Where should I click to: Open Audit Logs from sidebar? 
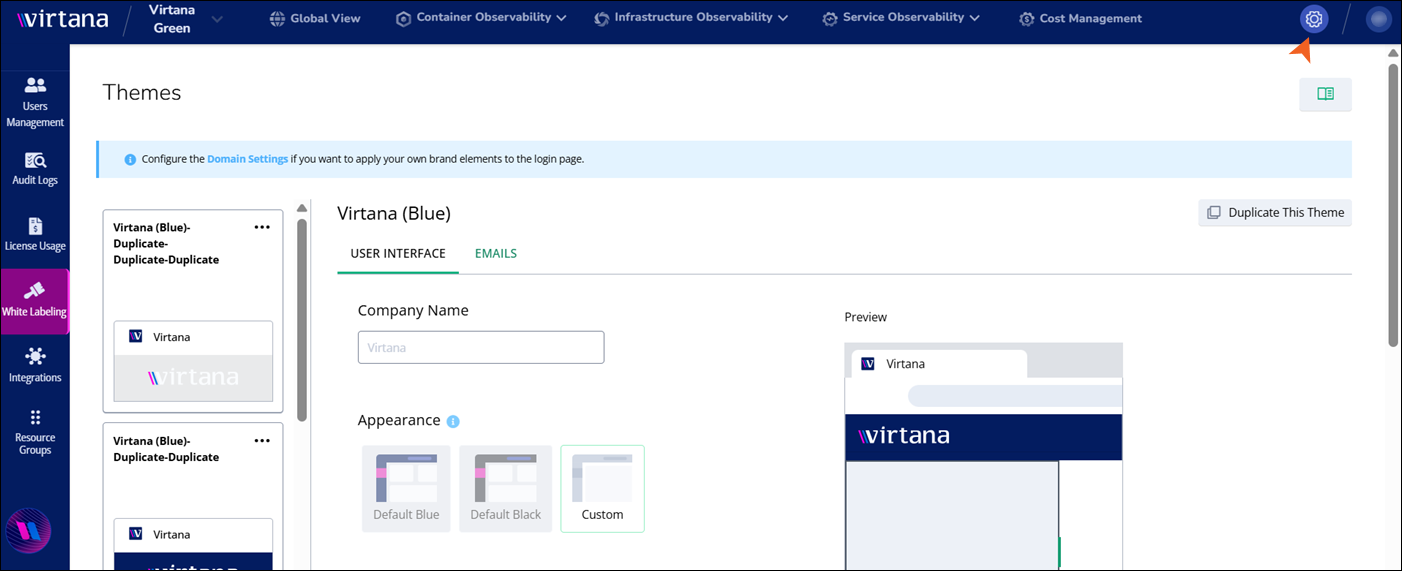tap(35, 168)
